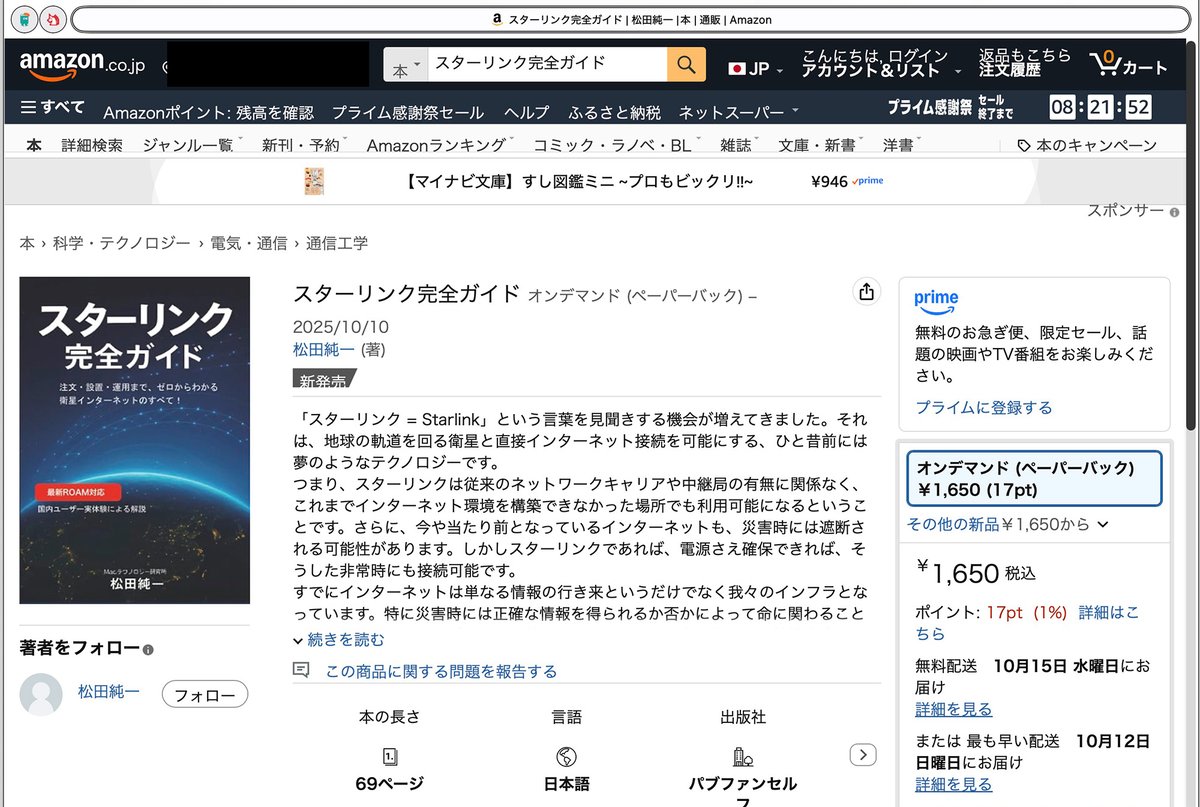Open the Amazonランキング dropdown menu
The width and height of the screenshot is (1200, 807).
coord(441,145)
